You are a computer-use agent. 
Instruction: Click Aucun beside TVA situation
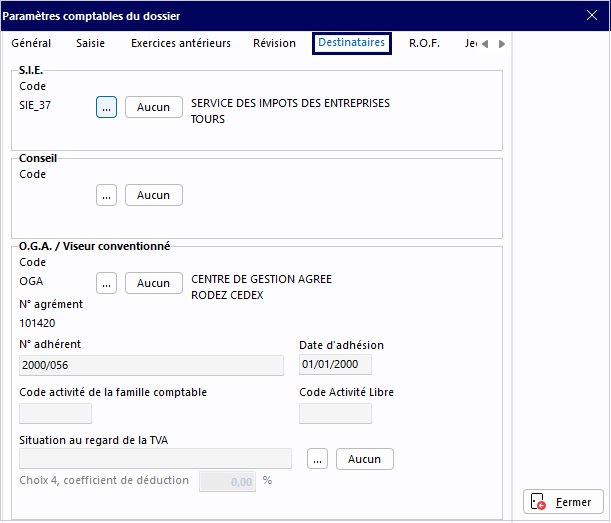click(x=365, y=459)
